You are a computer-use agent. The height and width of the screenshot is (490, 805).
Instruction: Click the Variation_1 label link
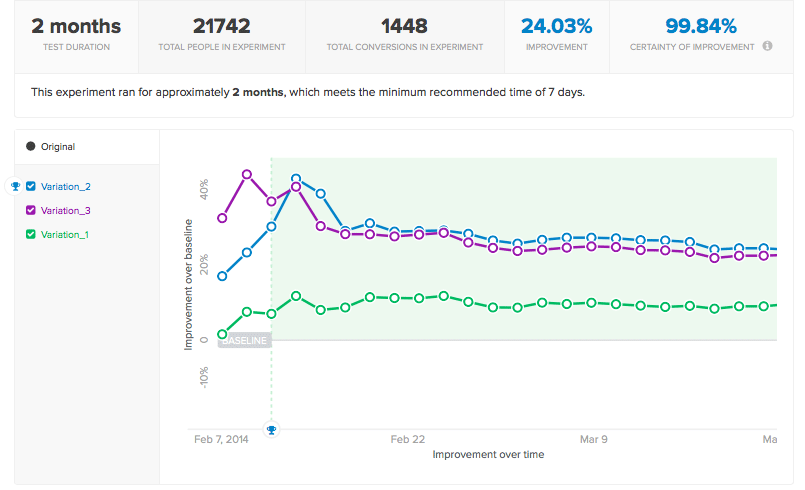pyautogui.click(x=65, y=235)
